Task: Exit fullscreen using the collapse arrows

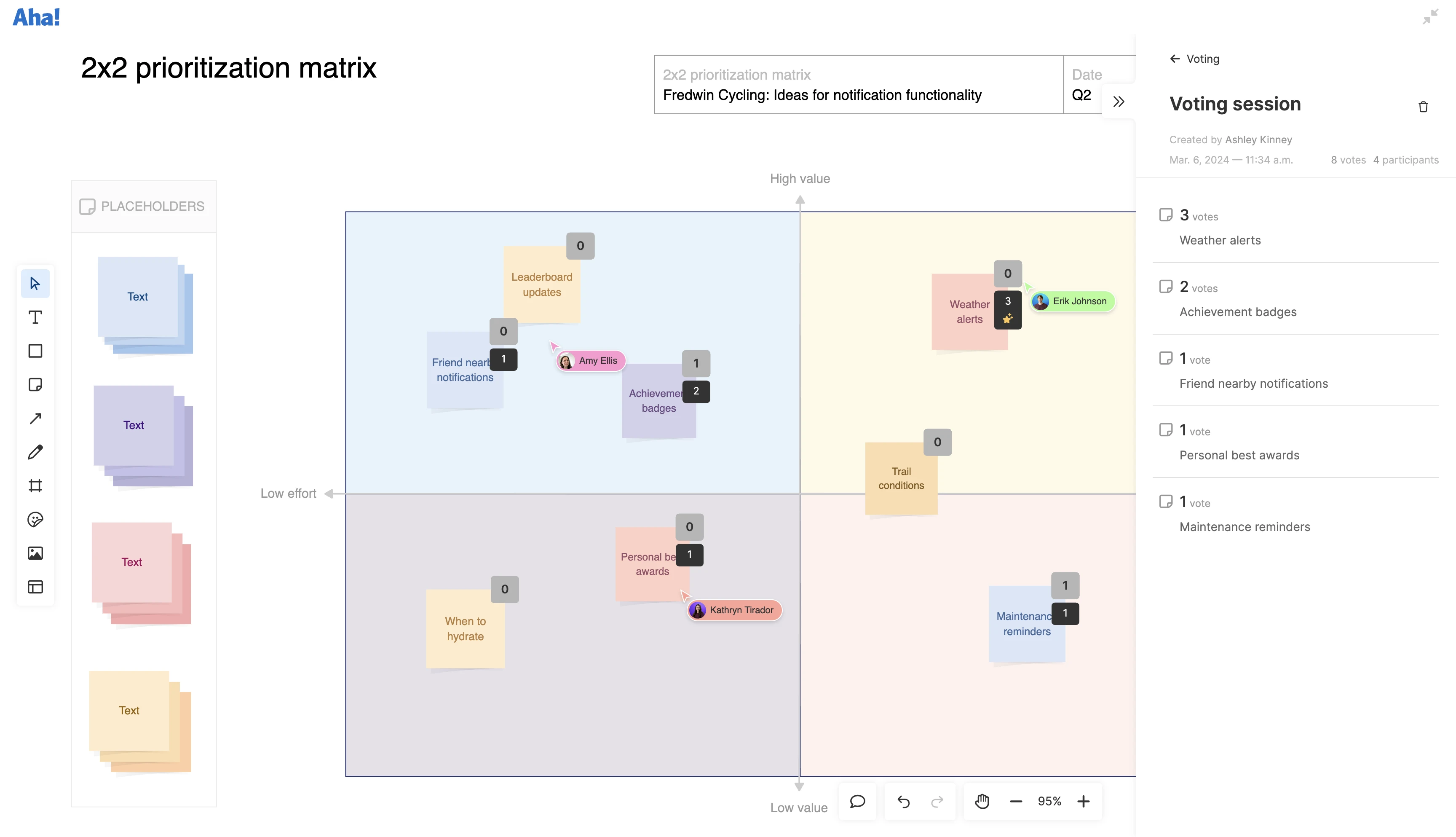Action: (1430, 17)
